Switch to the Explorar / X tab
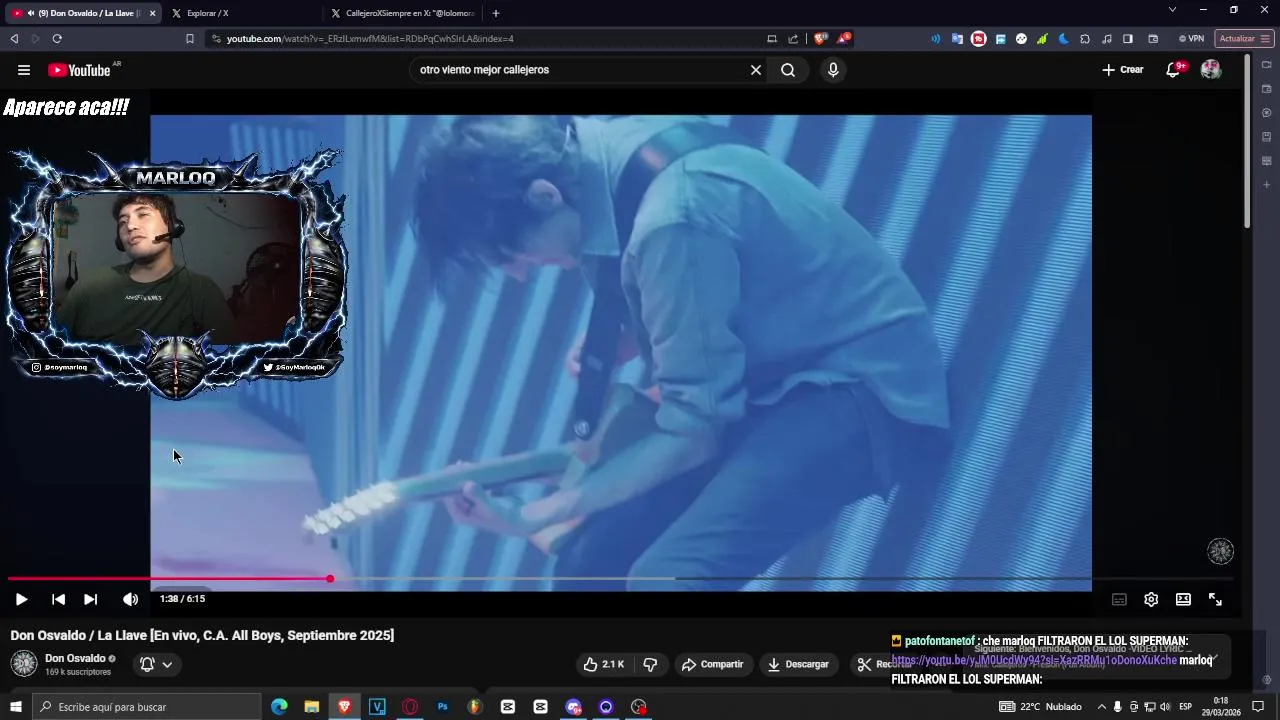The height and width of the screenshot is (720, 1280). (x=240, y=13)
